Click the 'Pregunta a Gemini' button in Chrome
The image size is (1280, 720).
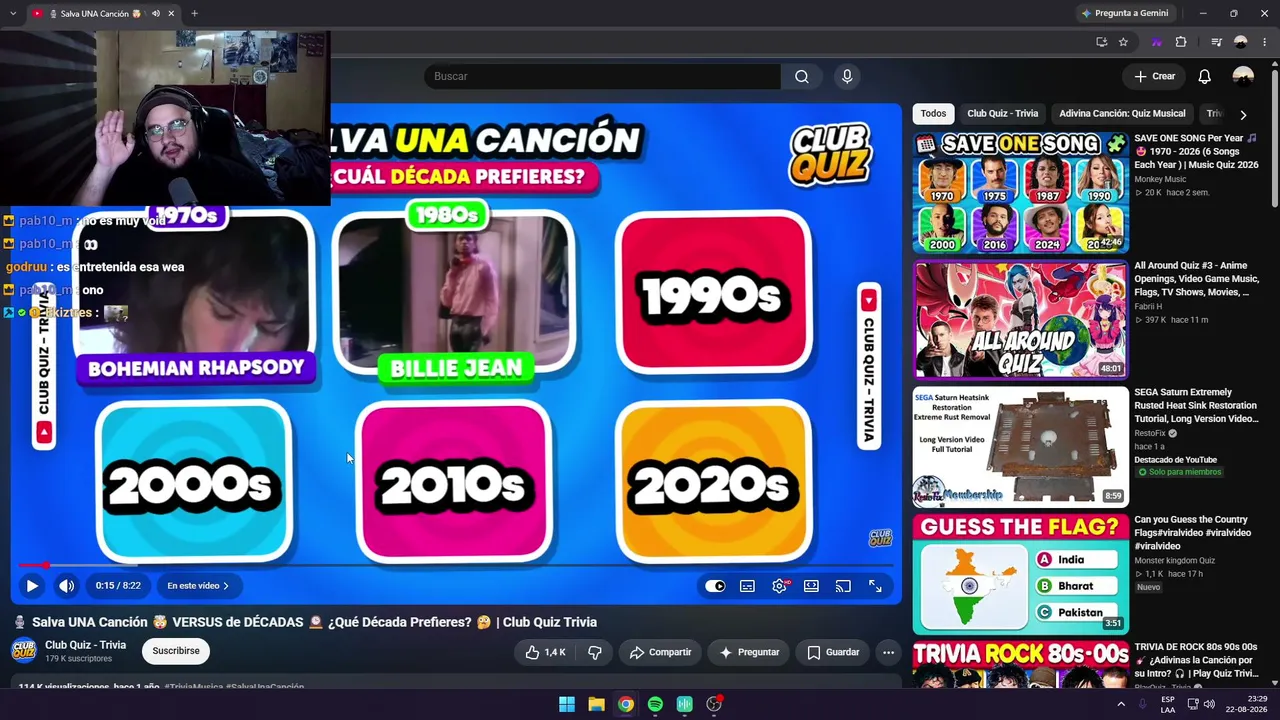click(x=1125, y=13)
